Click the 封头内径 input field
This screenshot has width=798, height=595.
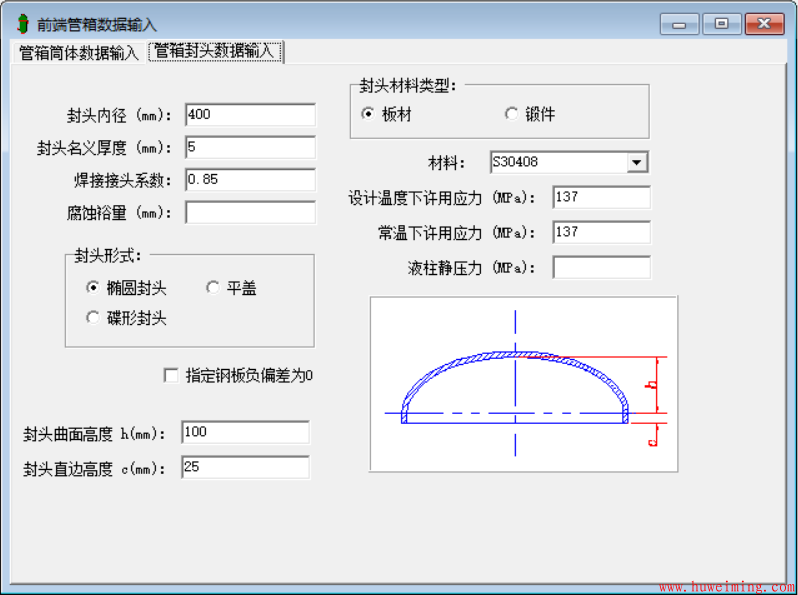[x=250, y=115]
